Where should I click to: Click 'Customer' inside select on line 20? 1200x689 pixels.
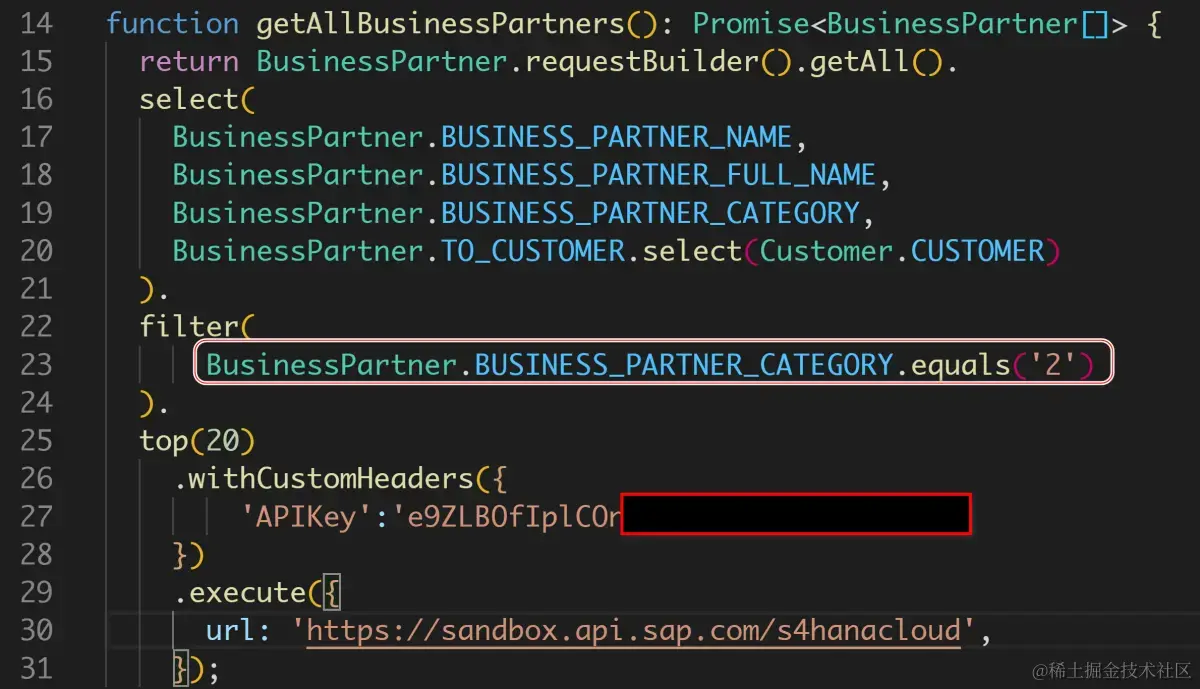(x=825, y=252)
